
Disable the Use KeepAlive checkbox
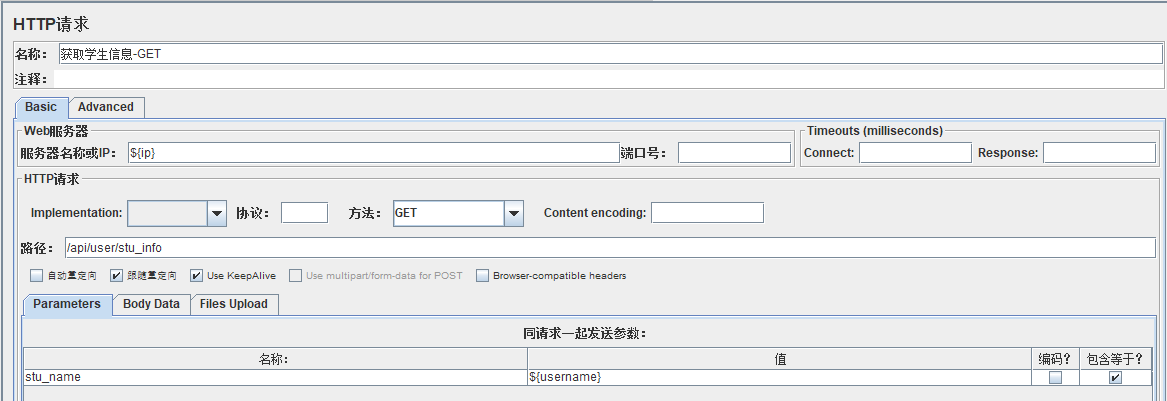click(x=197, y=275)
